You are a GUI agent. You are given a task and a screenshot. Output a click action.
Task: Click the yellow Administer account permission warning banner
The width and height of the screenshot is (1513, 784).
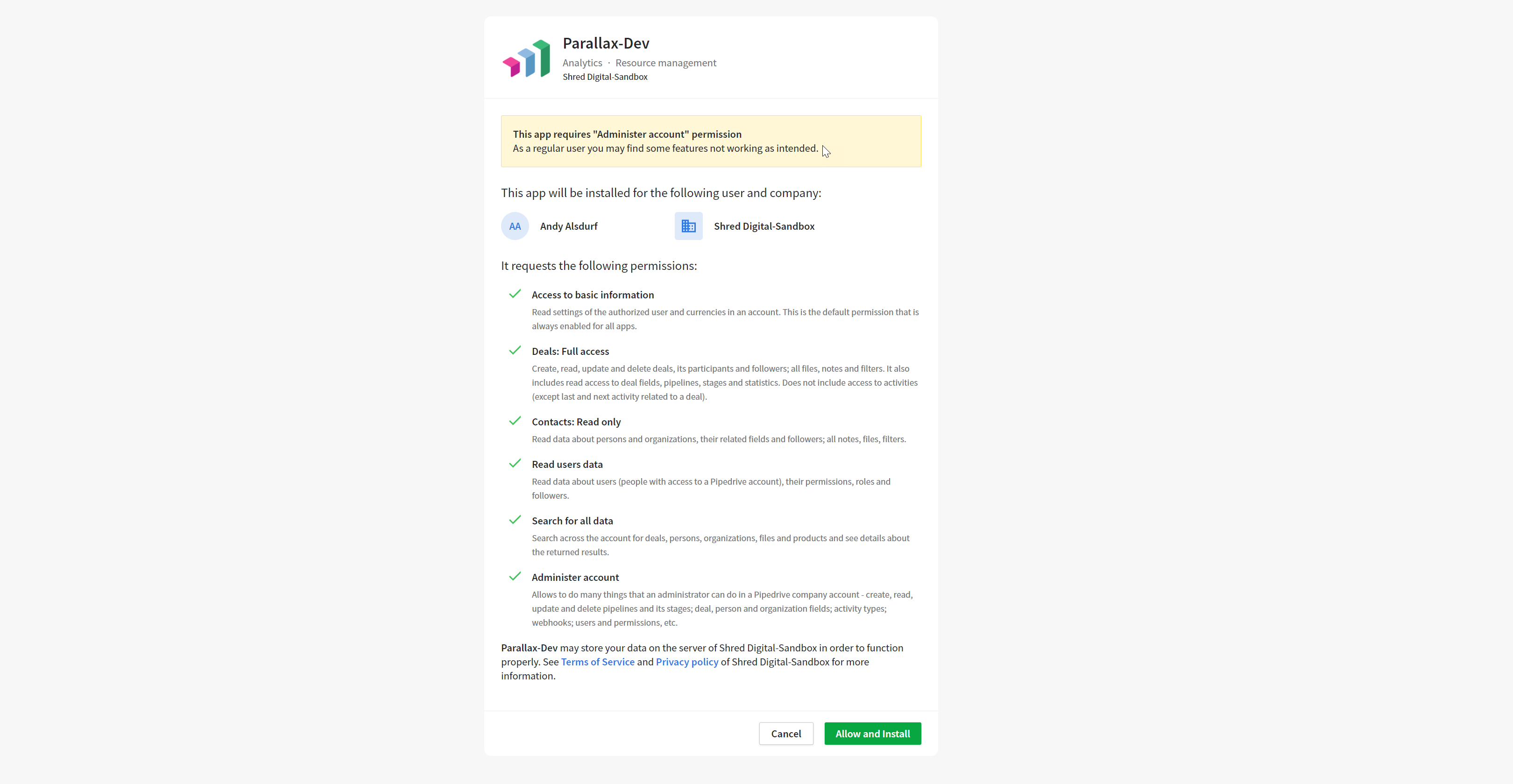coord(711,141)
